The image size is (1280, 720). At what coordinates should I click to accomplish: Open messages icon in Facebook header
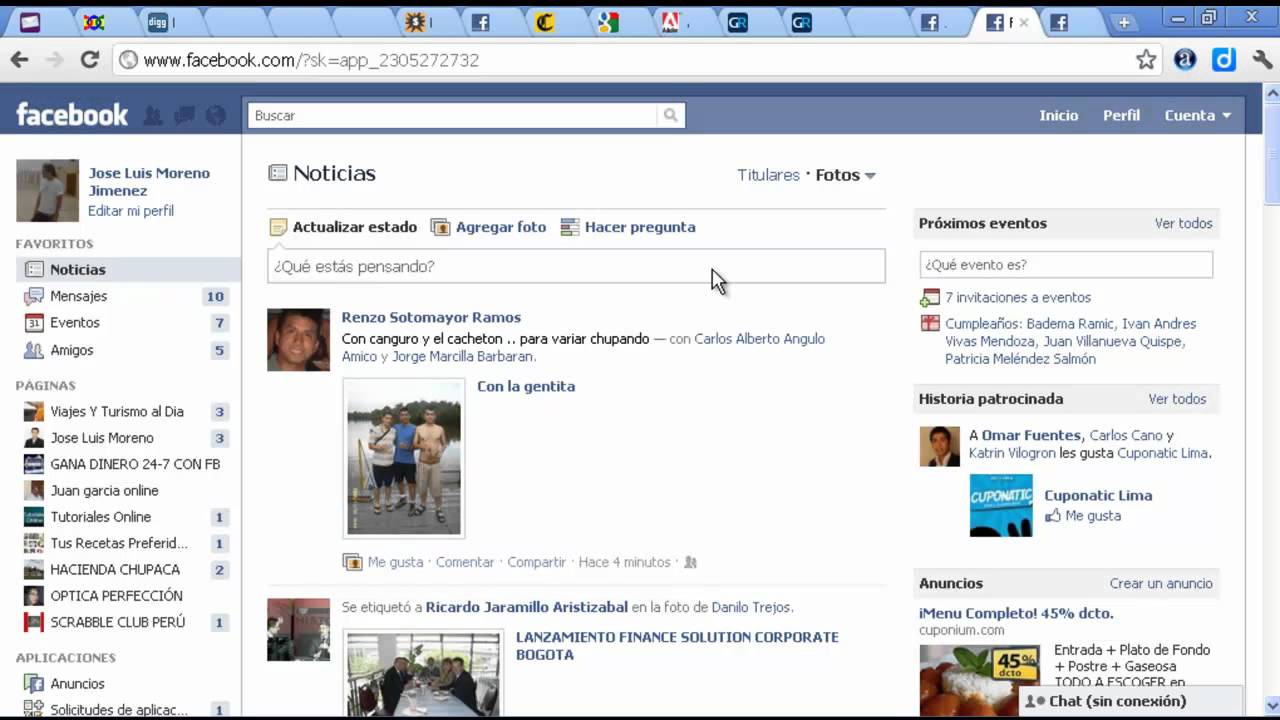184,116
